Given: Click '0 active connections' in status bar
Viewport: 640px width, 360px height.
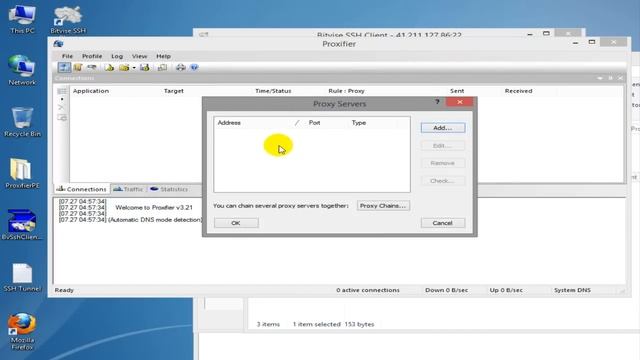Looking at the screenshot, I should pos(368,290).
